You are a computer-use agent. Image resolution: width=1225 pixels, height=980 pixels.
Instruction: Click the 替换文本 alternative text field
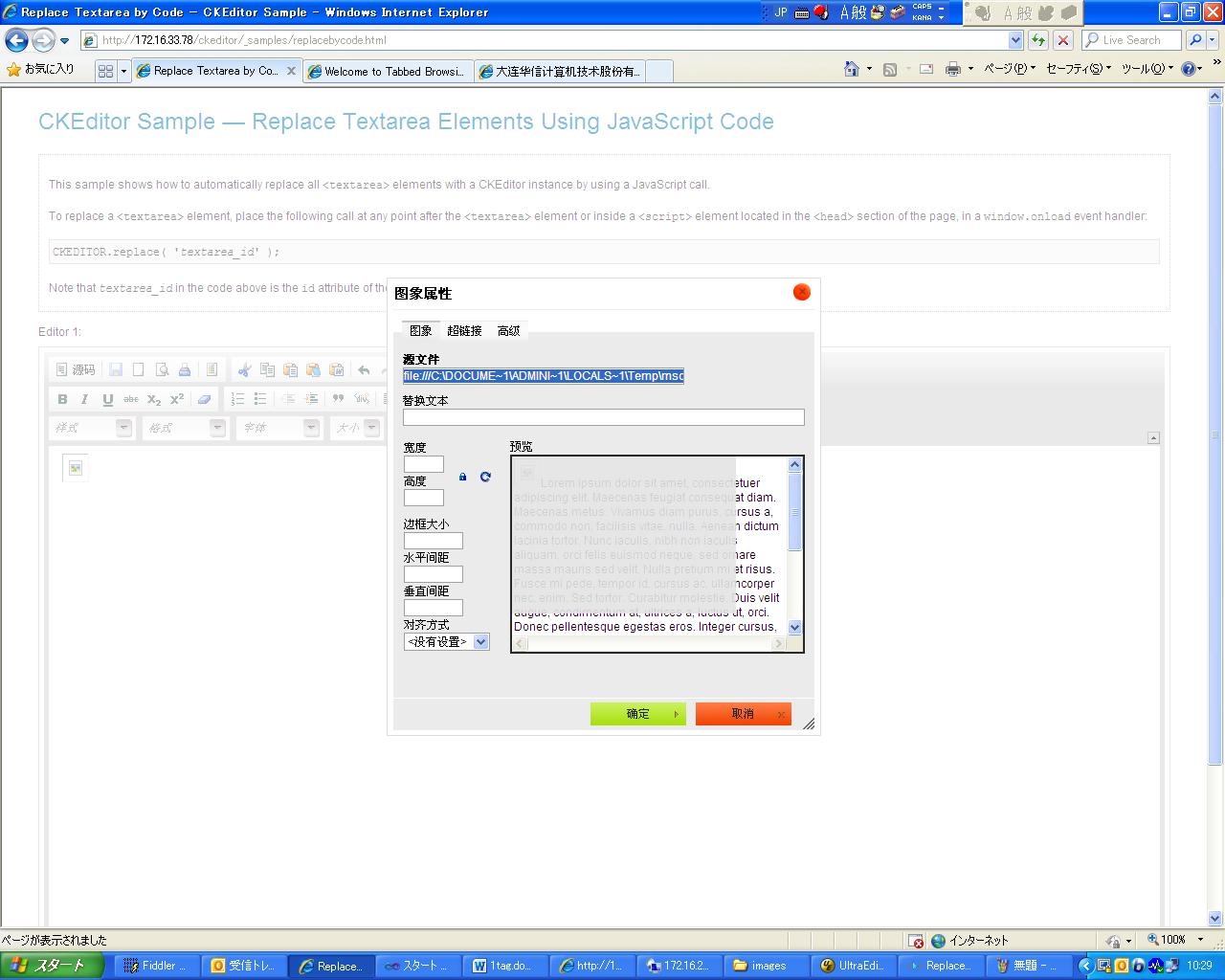[604, 417]
